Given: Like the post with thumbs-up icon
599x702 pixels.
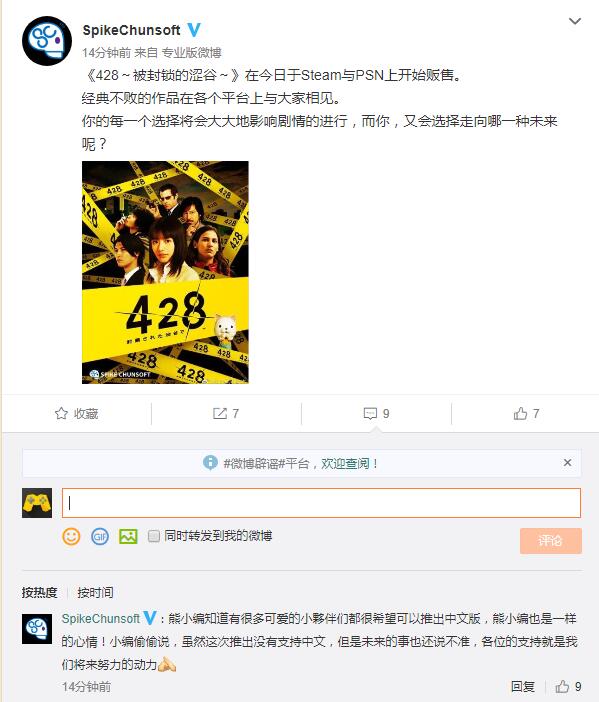Looking at the screenshot, I should pos(520,413).
